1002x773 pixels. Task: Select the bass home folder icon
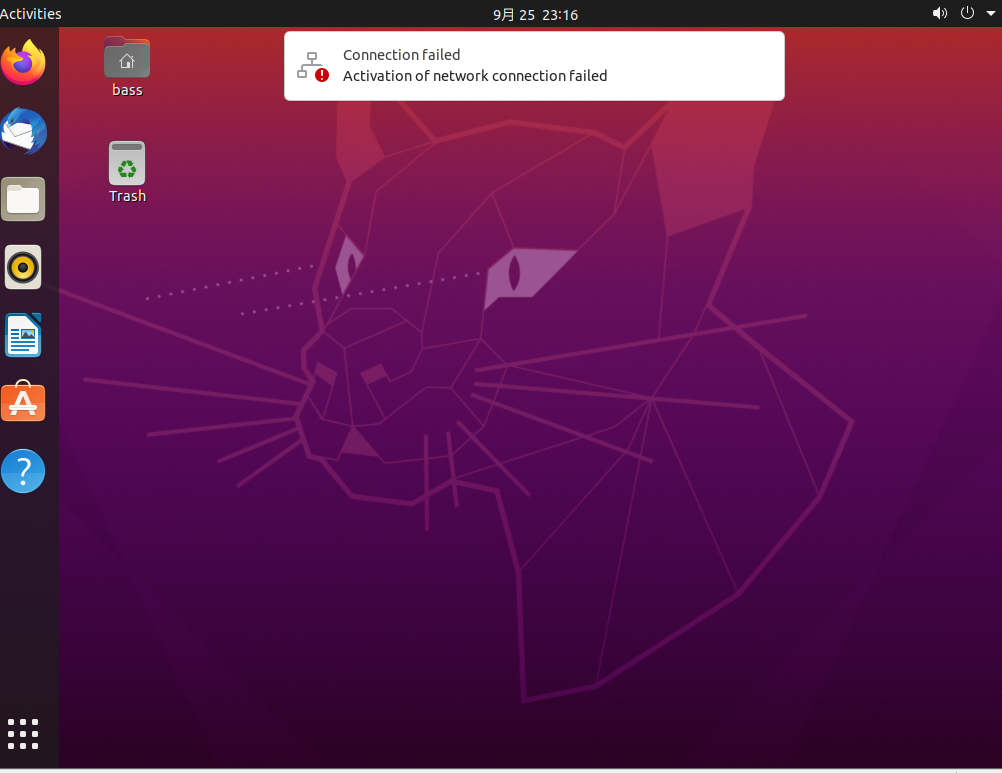click(127, 58)
